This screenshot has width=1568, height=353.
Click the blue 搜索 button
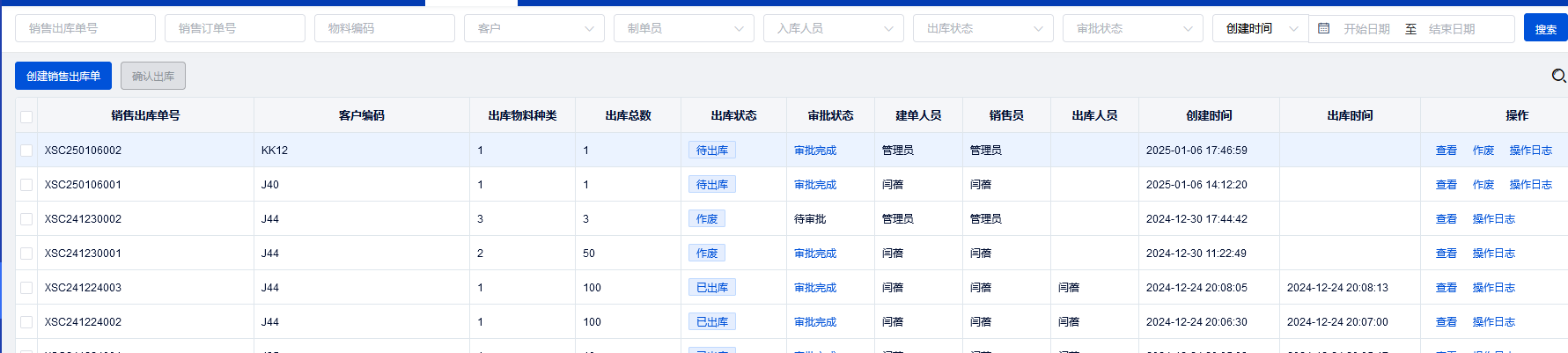point(1546,28)
